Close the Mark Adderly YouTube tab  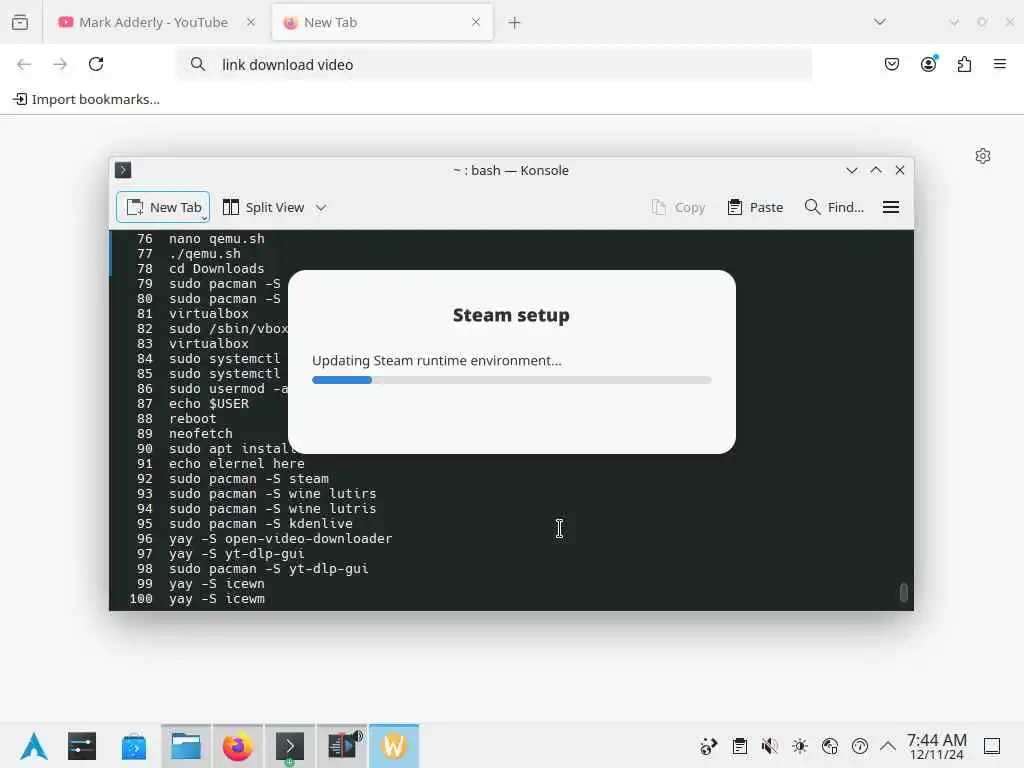click(251, 22)
